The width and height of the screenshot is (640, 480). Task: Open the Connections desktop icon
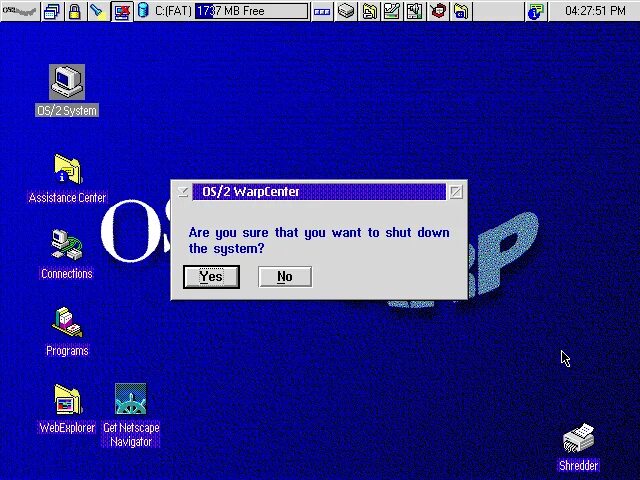[x=67, y=244]
